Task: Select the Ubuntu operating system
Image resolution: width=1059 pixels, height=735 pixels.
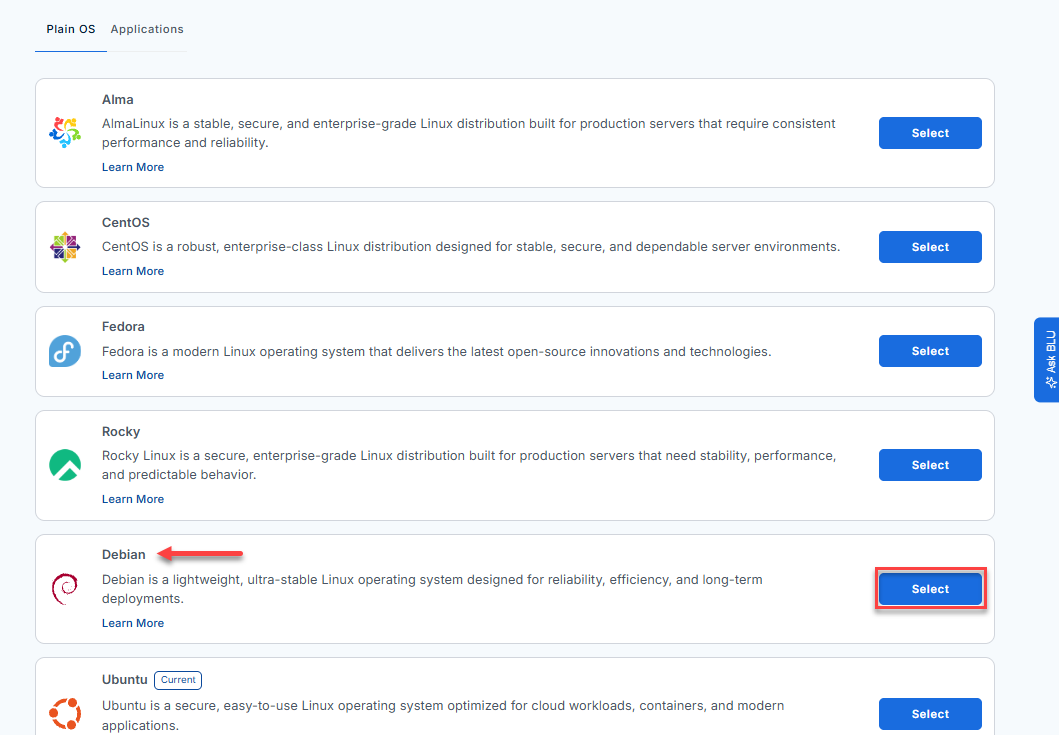Action: point(930,714)
